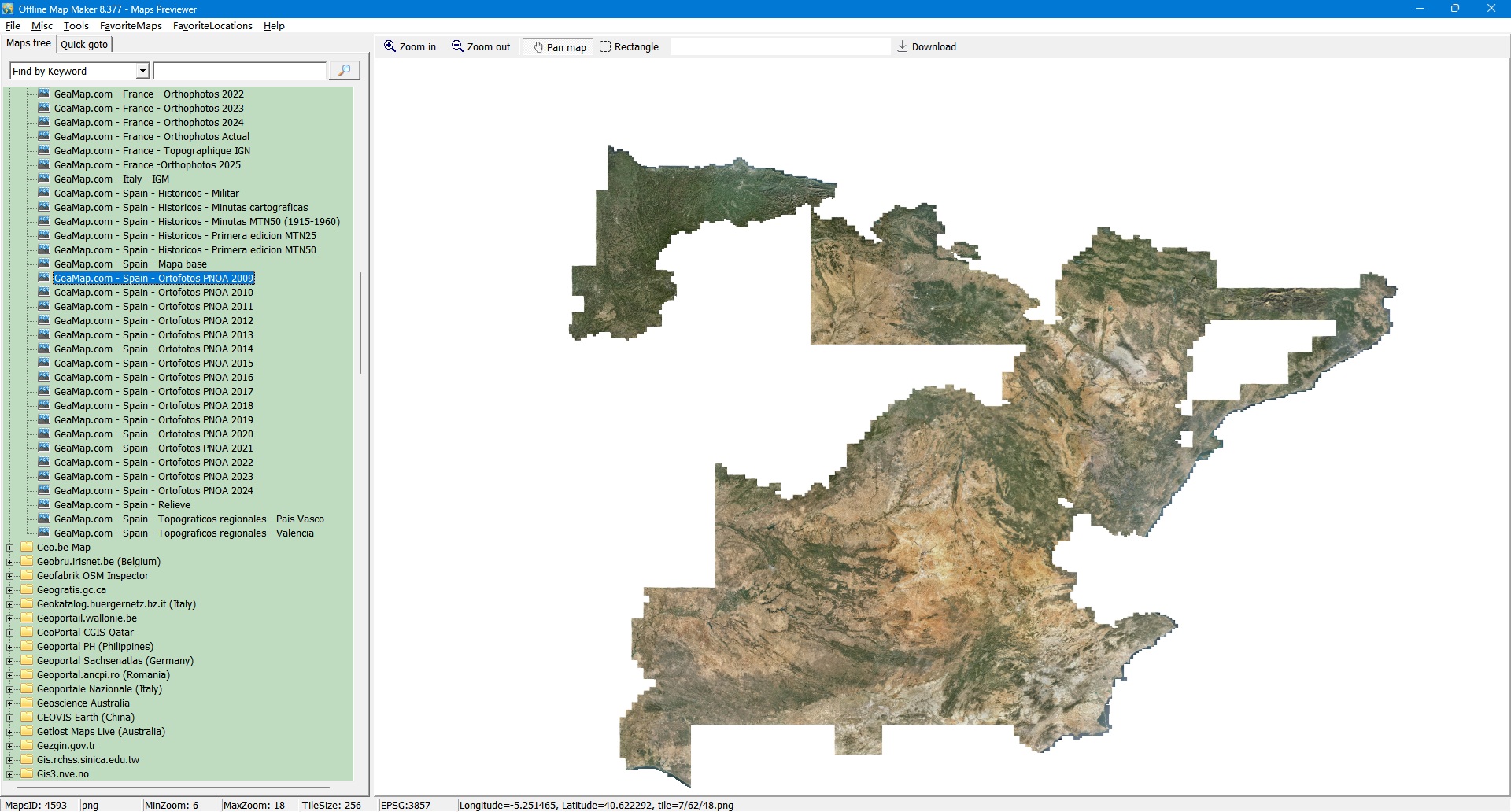1511x812 pixels.
Task: Expand the Geo.be Map folder
Action: 10,548
